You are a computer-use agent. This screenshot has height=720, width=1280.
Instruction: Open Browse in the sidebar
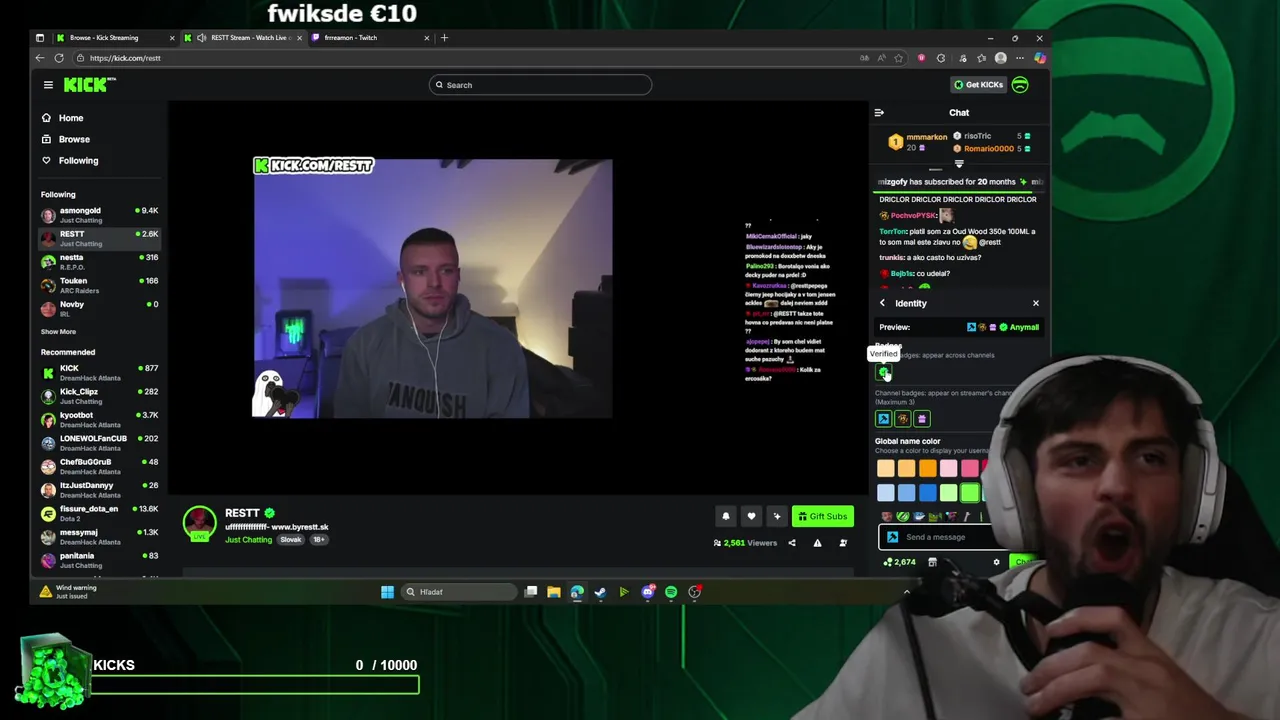click(x=73, y=139)
